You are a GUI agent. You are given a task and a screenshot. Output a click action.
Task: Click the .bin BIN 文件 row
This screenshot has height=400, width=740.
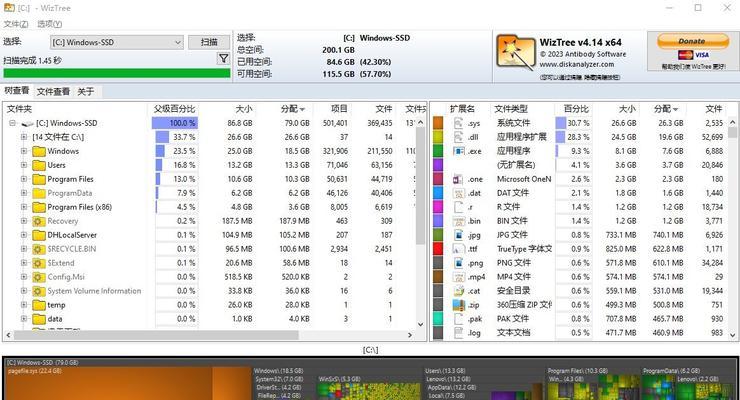(580, 221)
